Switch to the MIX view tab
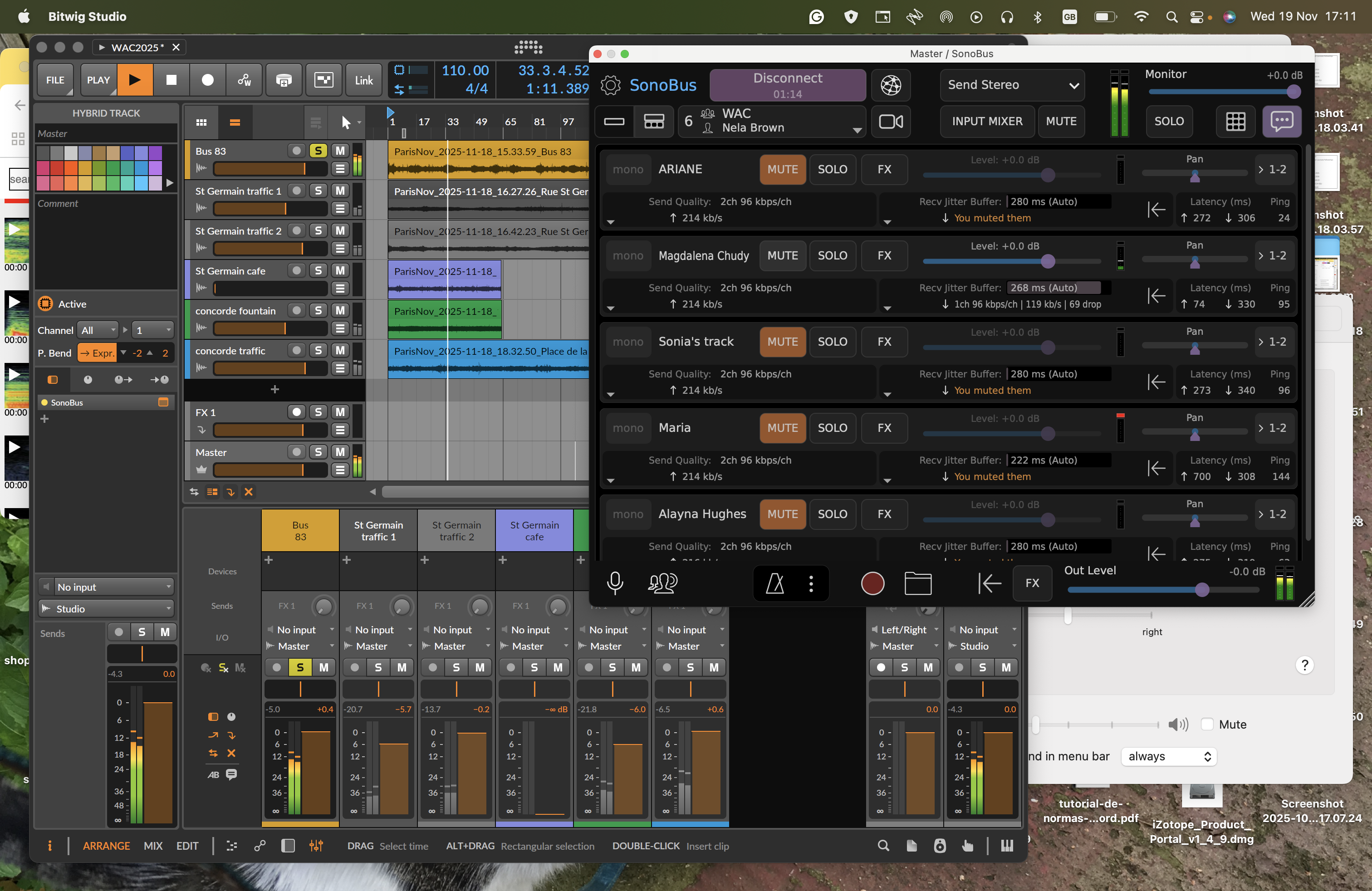The width and height of the screenshot is (1372, 891). [x=153, y=846]
